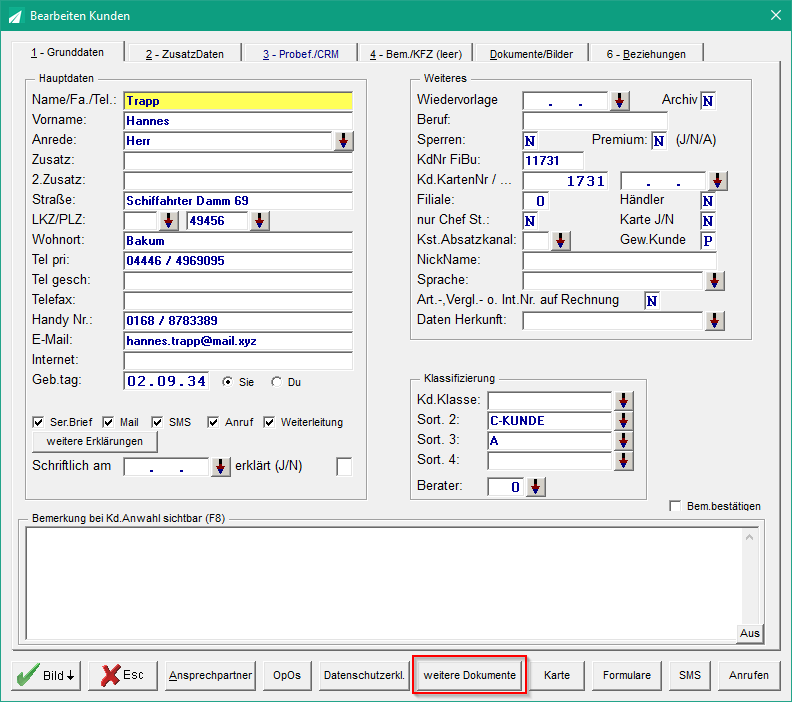Click the KdNr FiBu field 11731
This screenshot has width=792, height=702.
(553, 161)
